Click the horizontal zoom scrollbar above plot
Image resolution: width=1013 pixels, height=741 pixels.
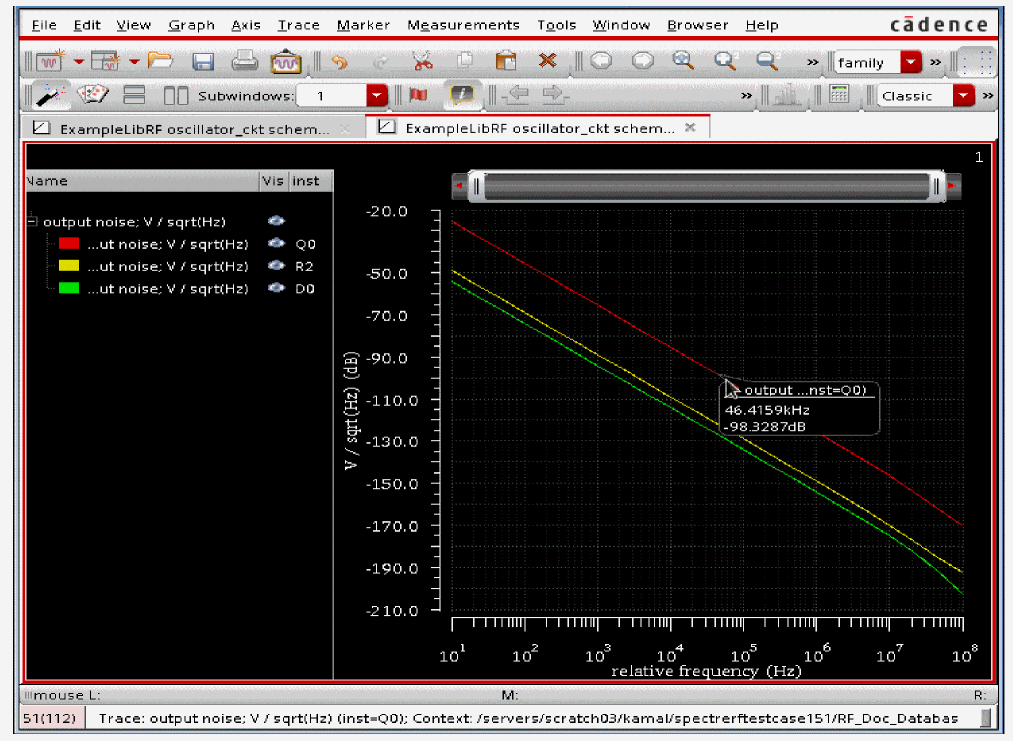tap(705, 186)
